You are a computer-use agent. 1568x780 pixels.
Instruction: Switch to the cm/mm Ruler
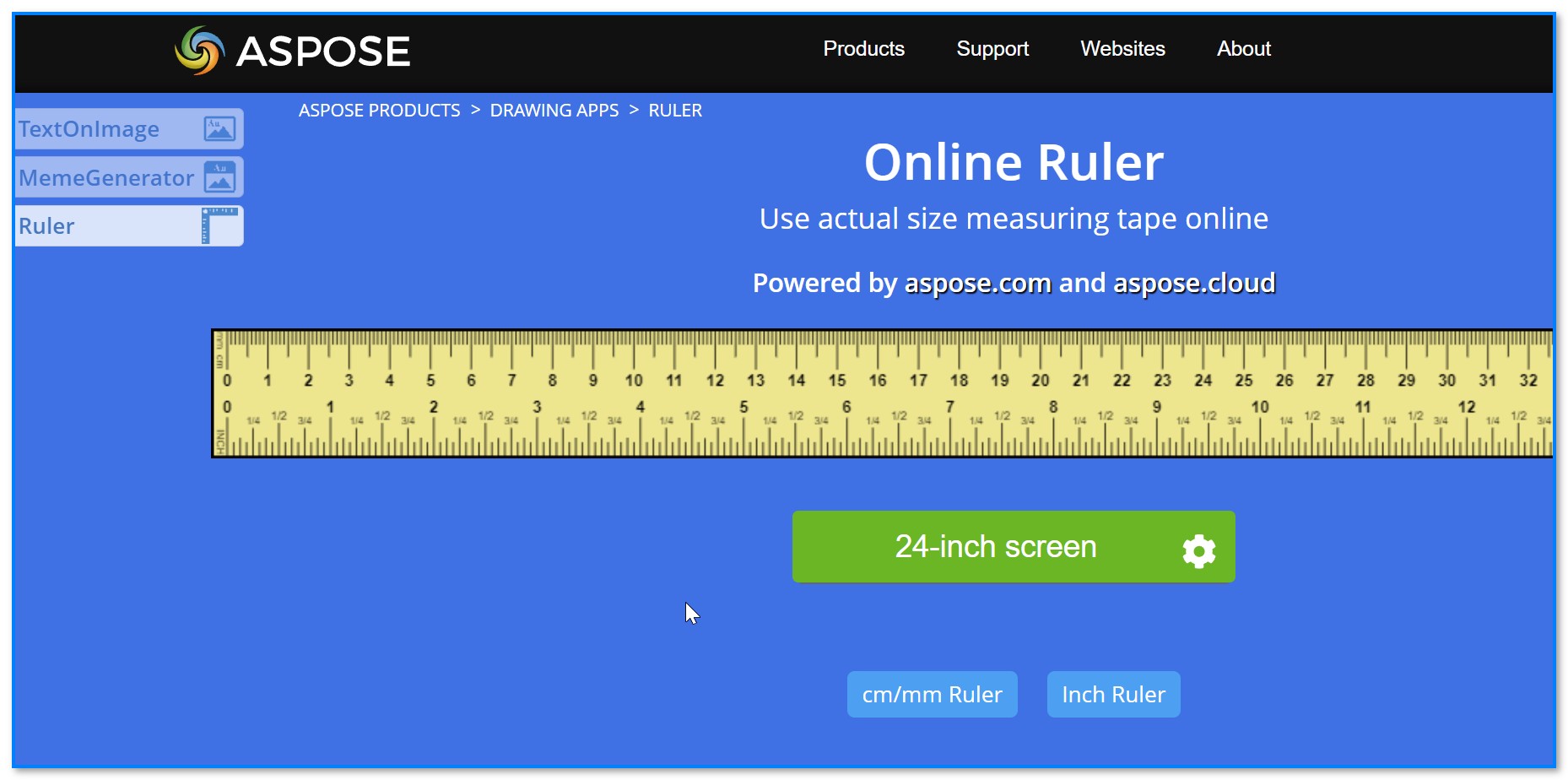click(932, 694)
